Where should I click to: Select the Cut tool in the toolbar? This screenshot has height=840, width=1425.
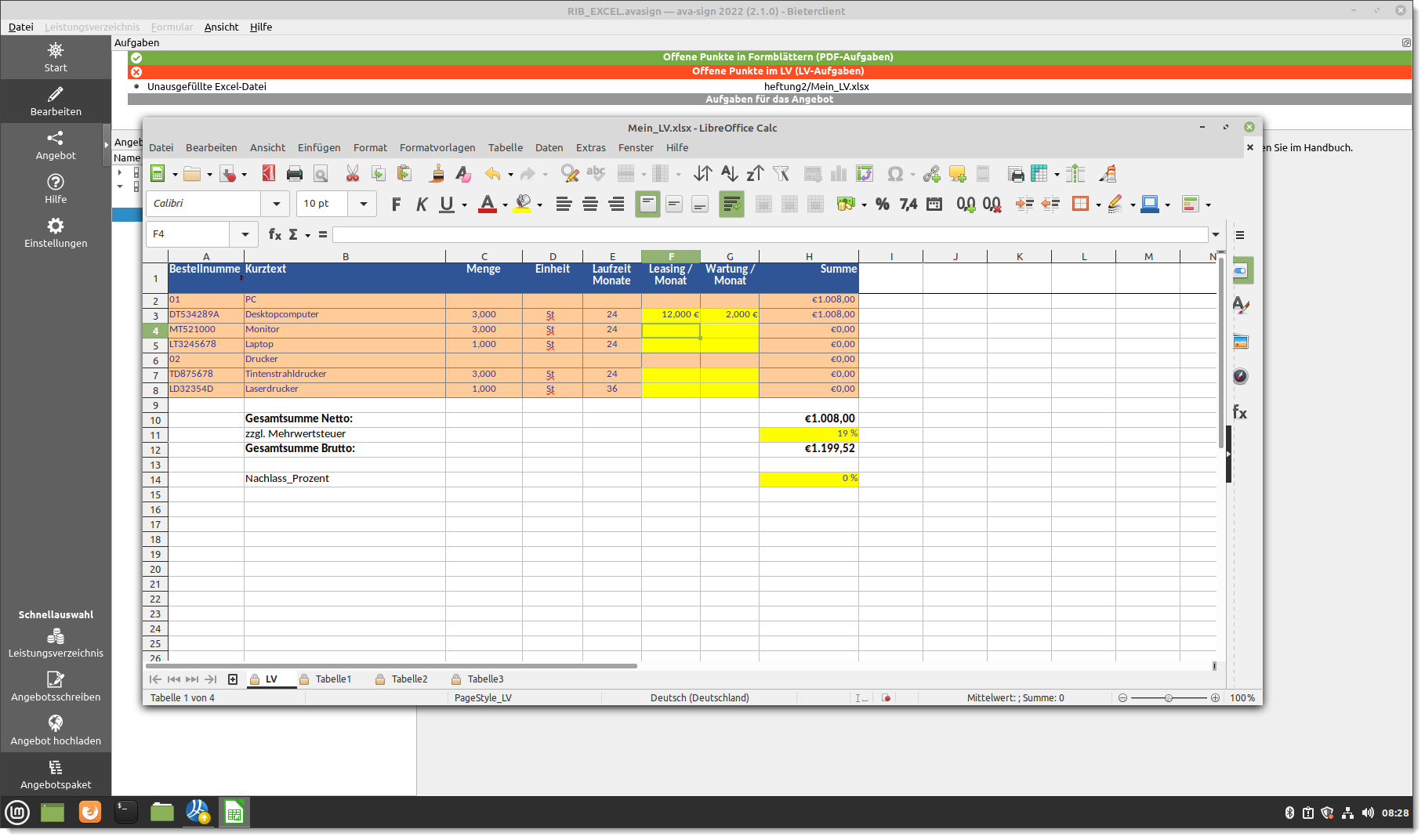(352, 173)
